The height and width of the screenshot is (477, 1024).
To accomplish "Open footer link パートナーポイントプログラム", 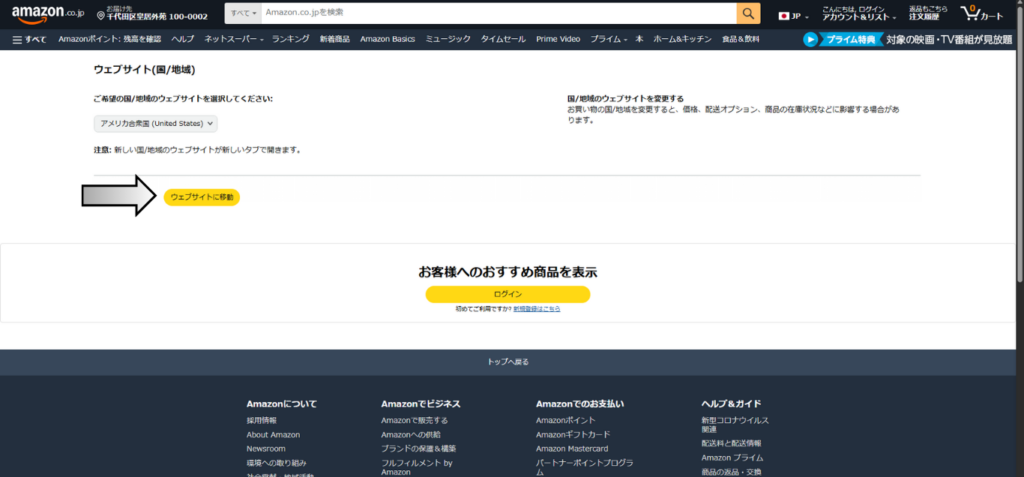I will point(584,467).
